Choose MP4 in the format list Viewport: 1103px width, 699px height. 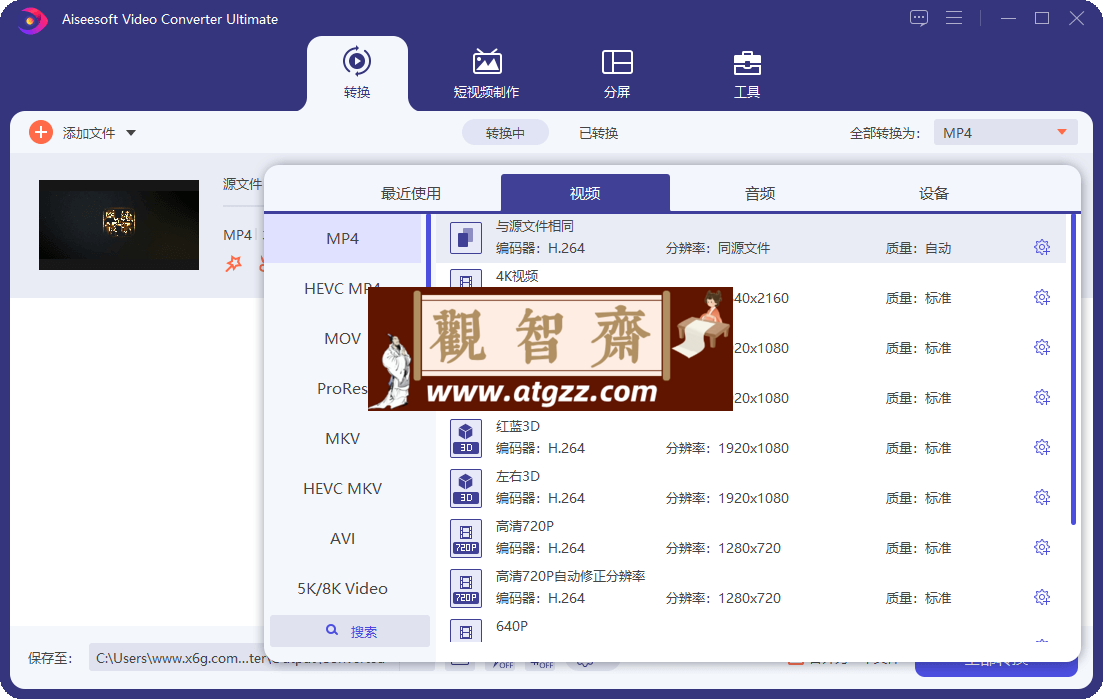(343, 238)
